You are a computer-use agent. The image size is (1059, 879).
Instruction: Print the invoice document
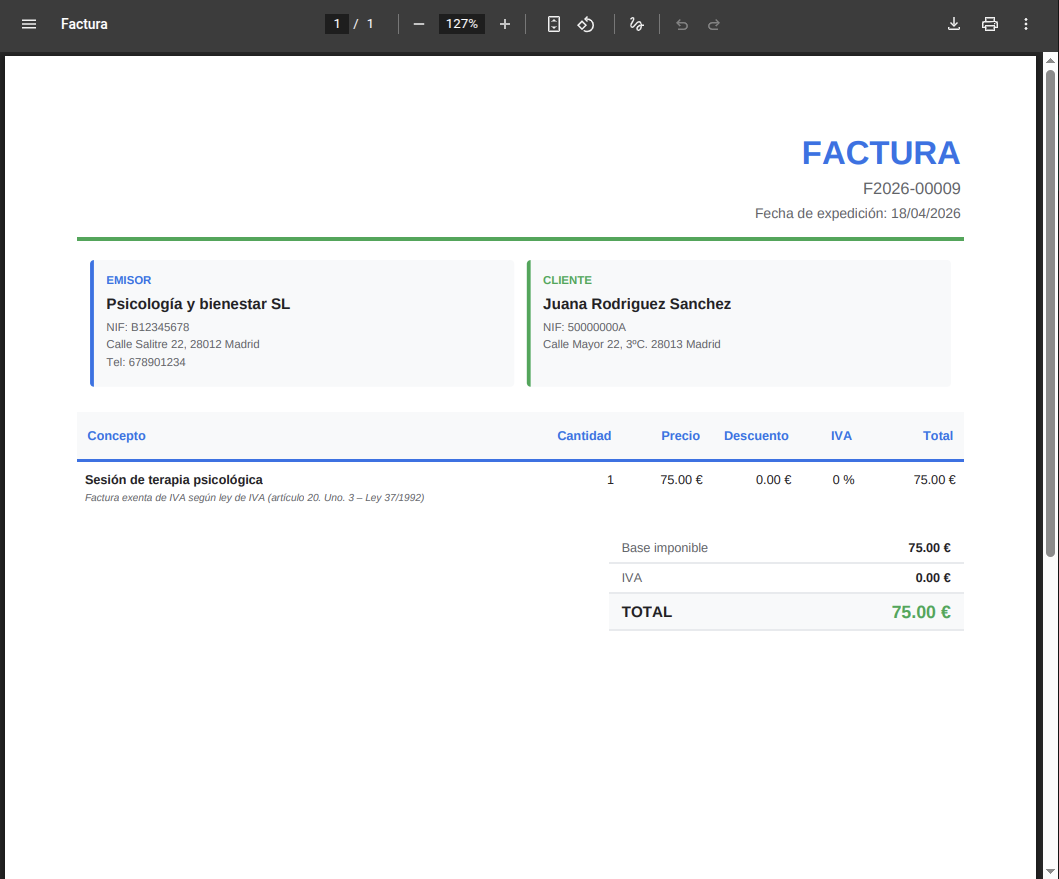click(990, 23)
